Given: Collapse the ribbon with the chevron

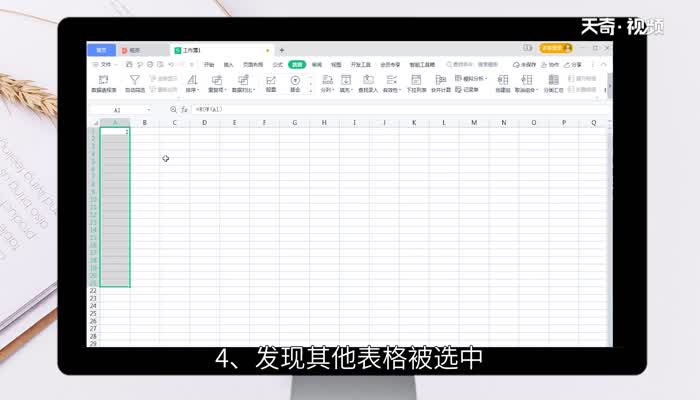Looking at the screenshot, I should click(x=604, y=65).
